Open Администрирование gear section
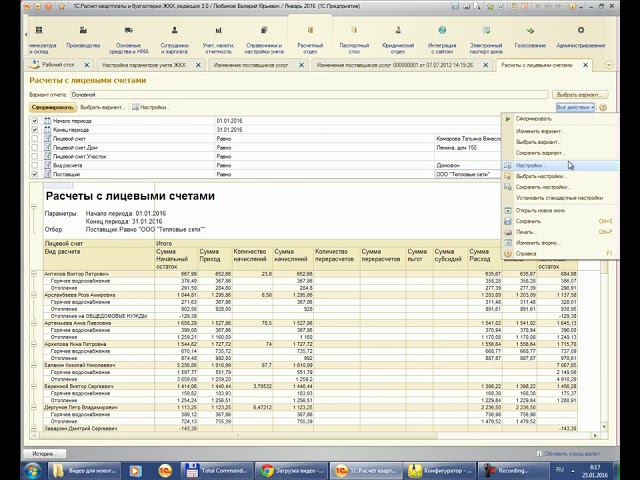 coord(581,37)
